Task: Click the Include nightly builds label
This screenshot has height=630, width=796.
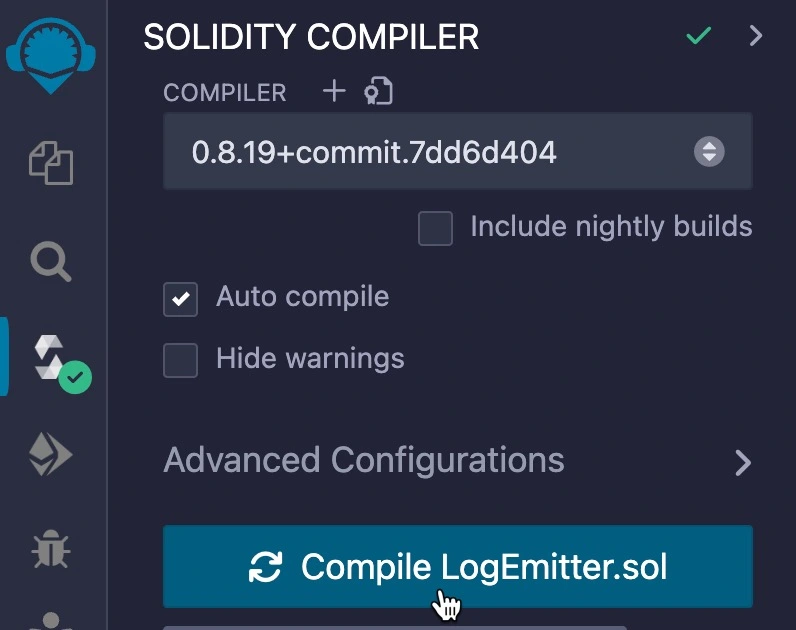Action: tap(611, 226)
